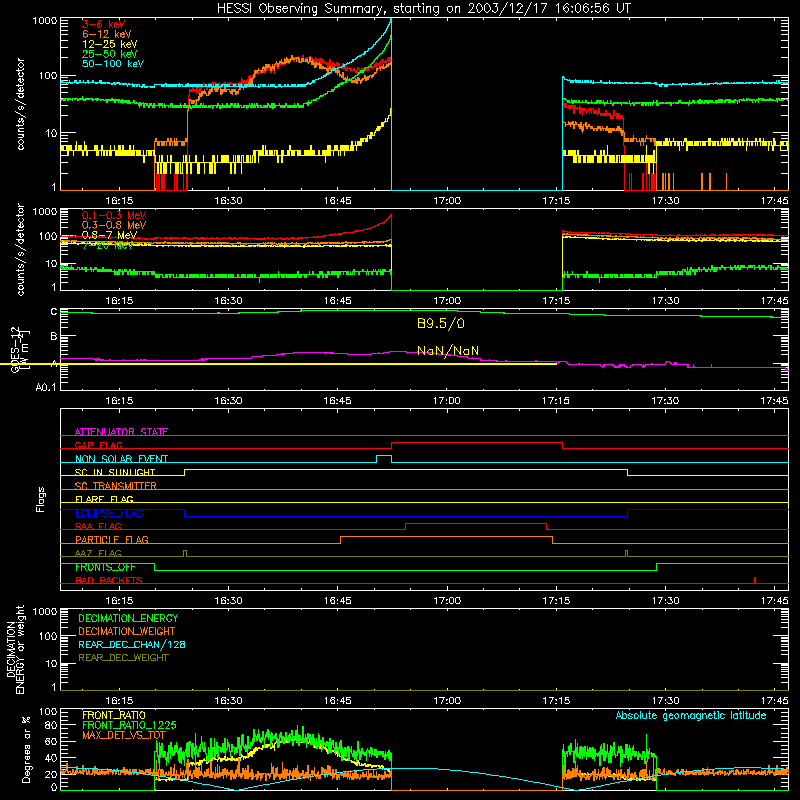Click the DECIMATION ENERGY or weight axis title
Screen dimensions: 800x800
[15, 649]
